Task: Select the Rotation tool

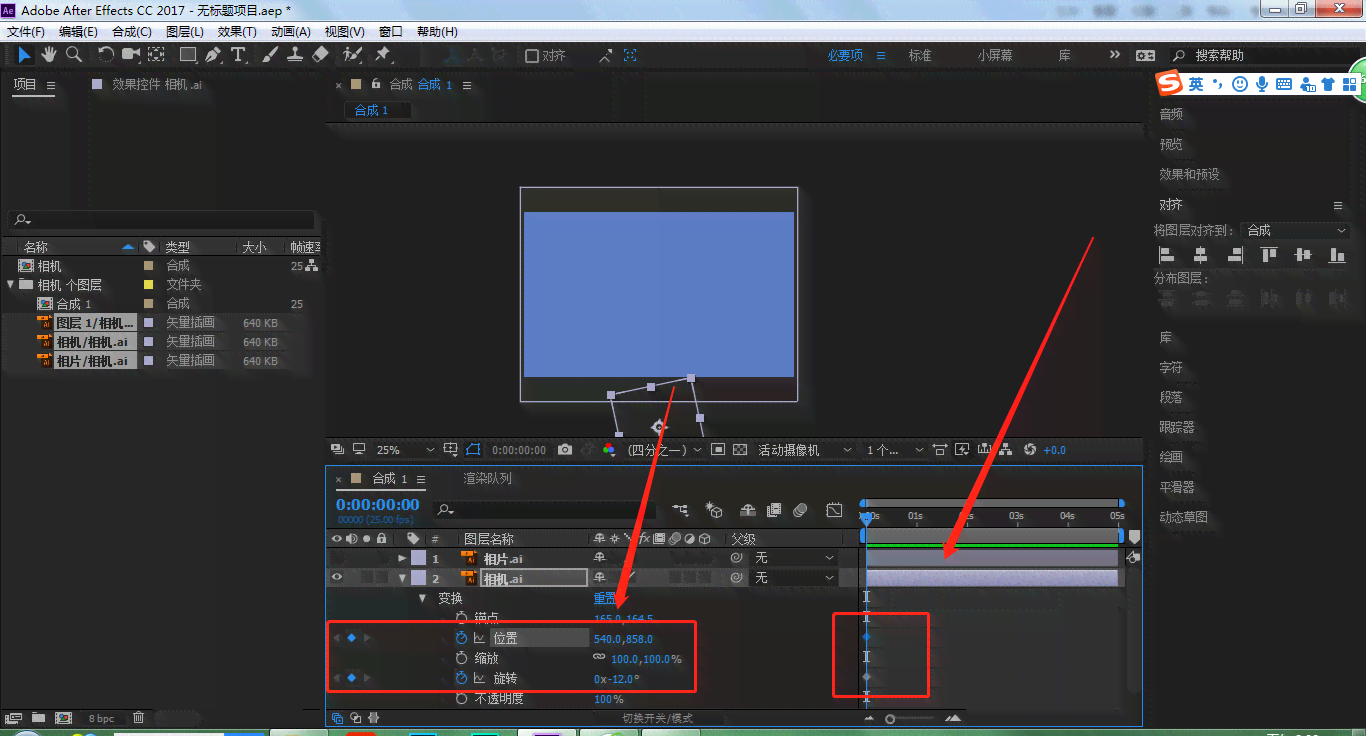Action: 106,55
